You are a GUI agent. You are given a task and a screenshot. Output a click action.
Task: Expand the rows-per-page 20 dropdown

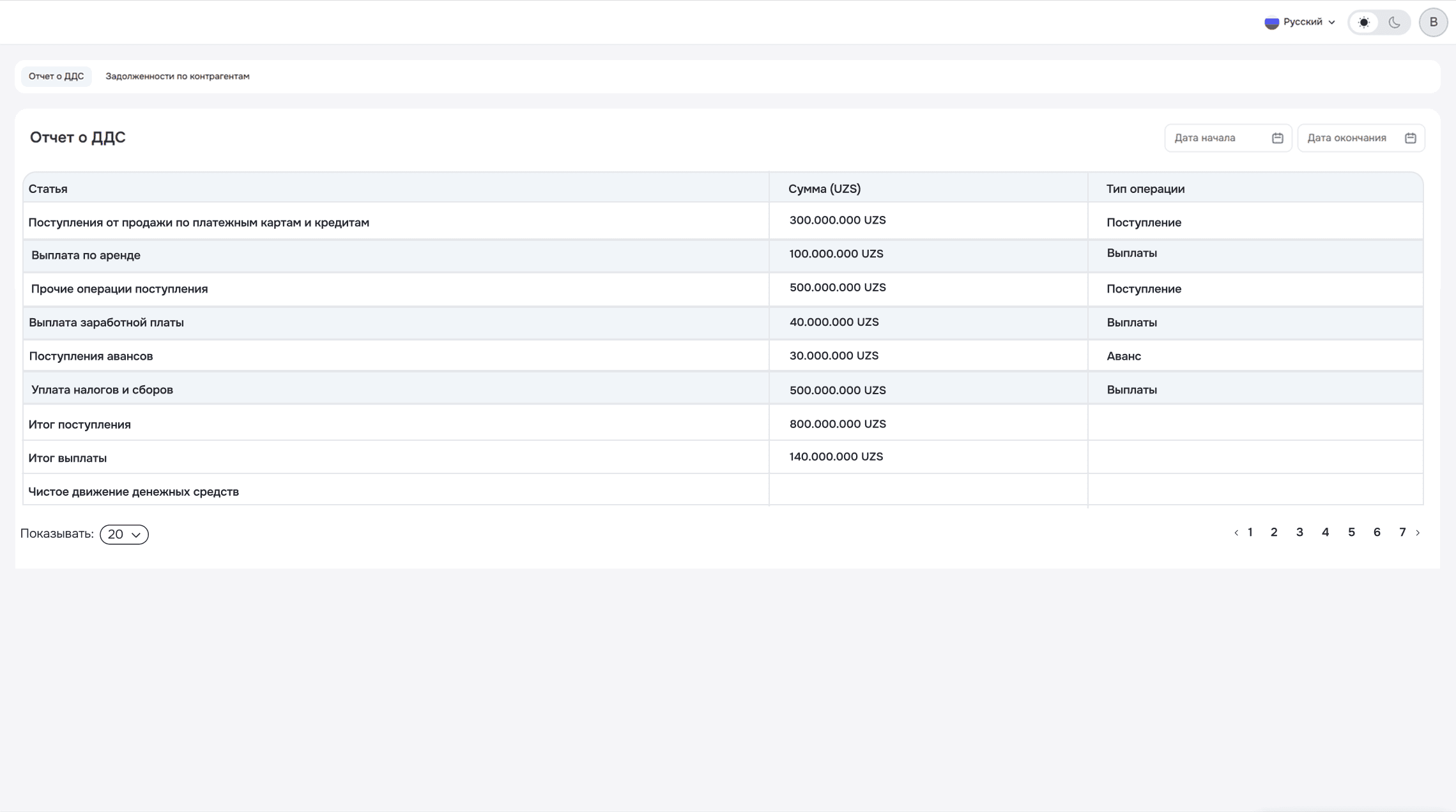pyautogui.click(x=124, y=534)
